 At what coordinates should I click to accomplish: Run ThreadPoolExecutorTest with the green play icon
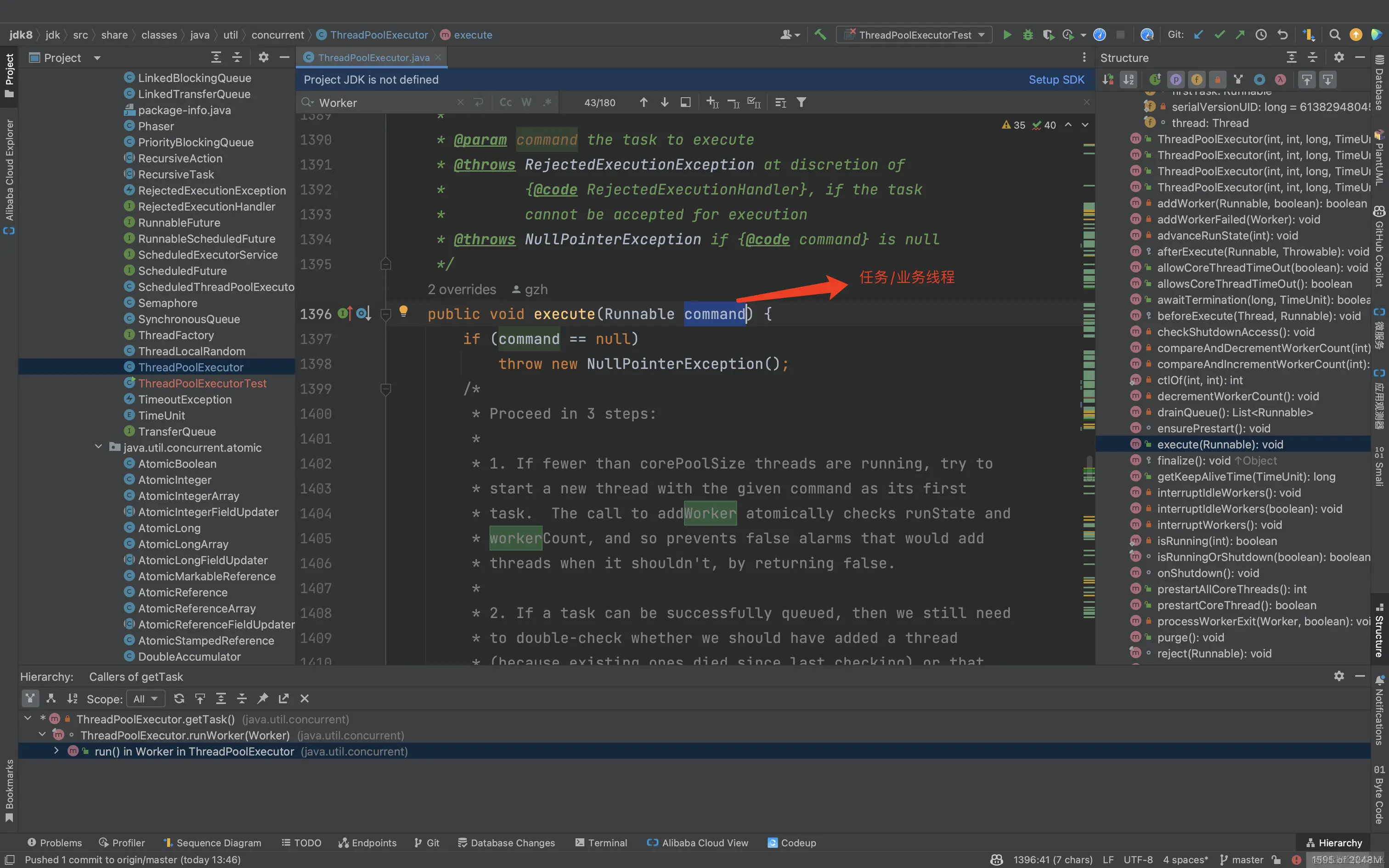click(1007, 35)
